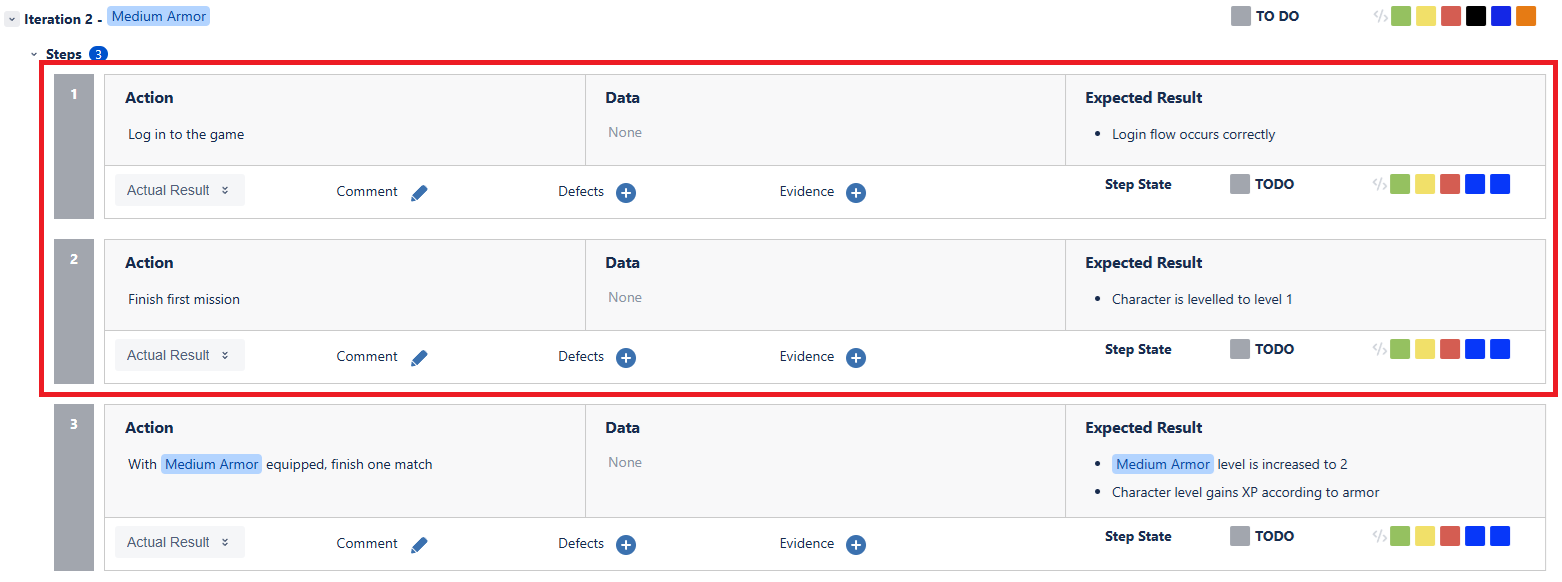Attach evidence to step 2
1562x582 pixels.
click(x=856, y=358)
